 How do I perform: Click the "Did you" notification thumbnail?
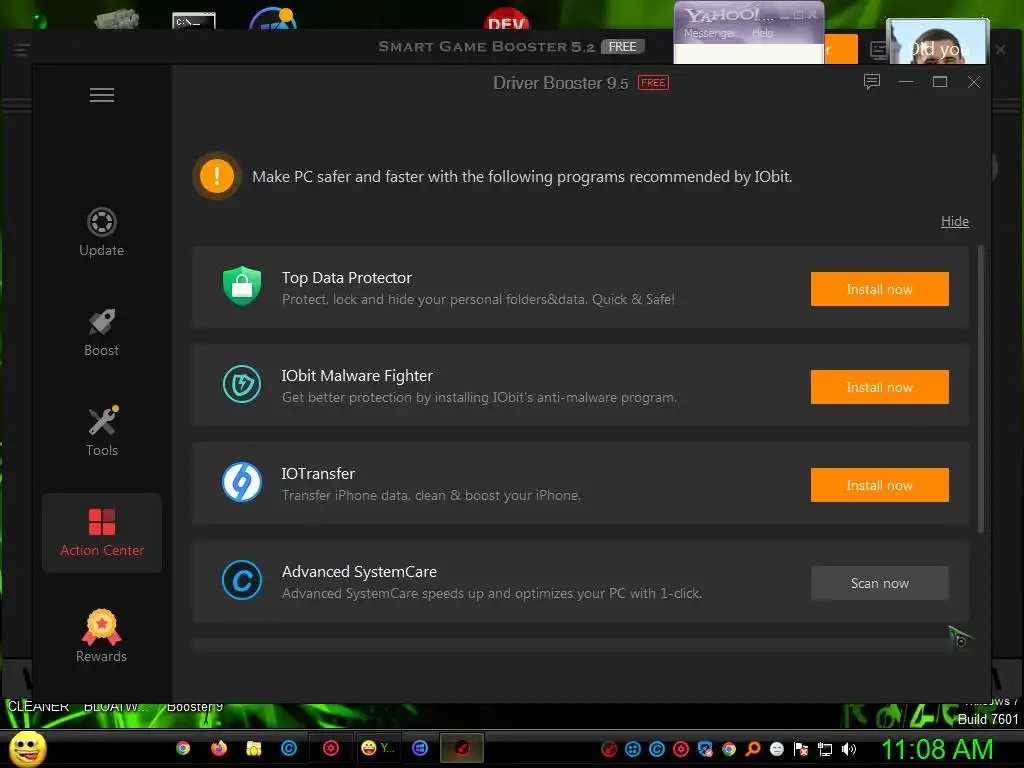(x=937, y=42)
